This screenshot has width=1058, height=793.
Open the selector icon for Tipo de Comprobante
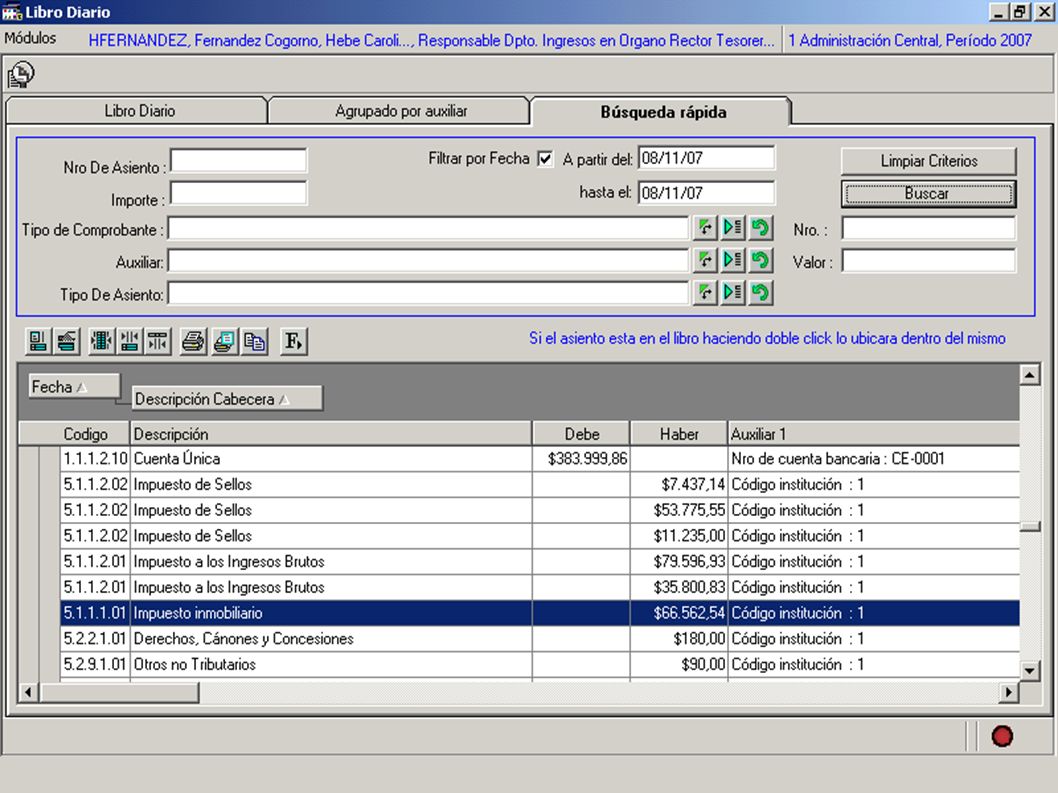(705, 227)
